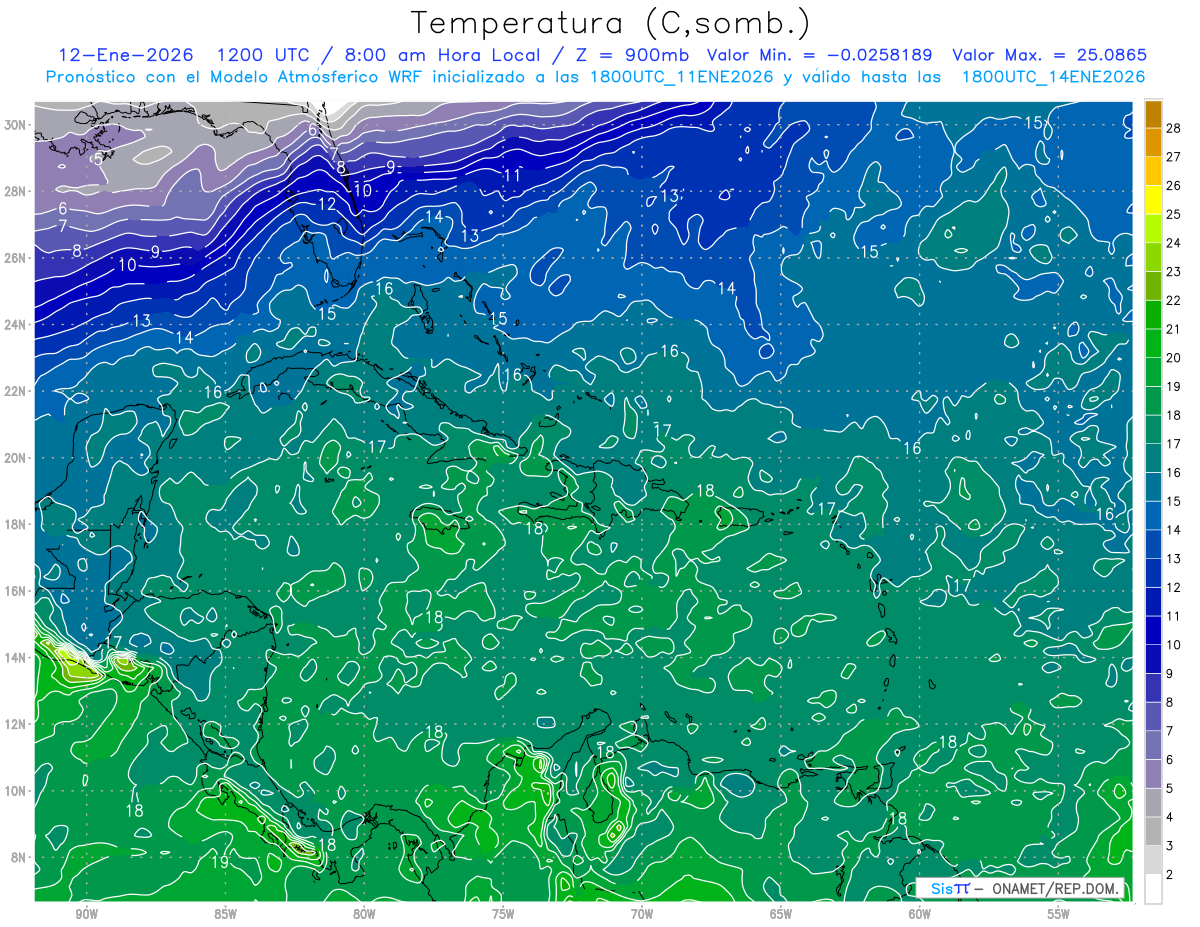Screen dimensions: 1200x927
Task: Click the 85W longitude axis label
Action: pyautogui.click(x=225, y=914)
